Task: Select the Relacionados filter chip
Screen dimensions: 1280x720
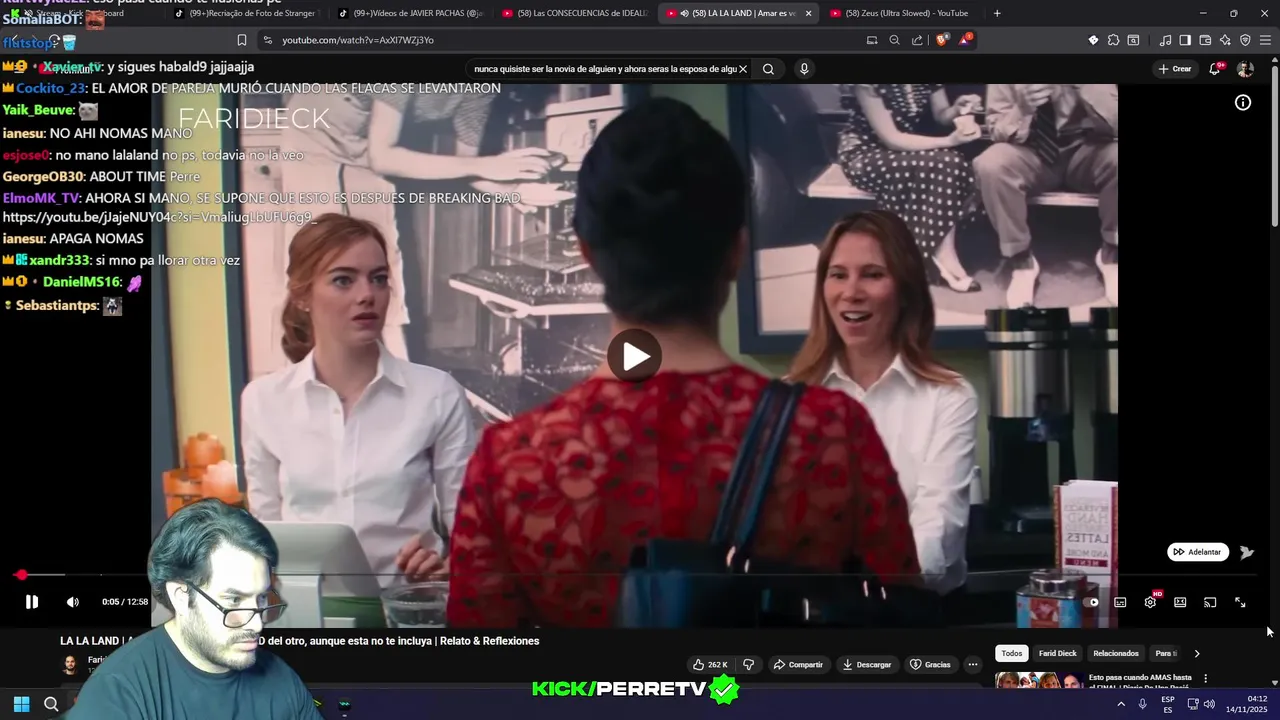Action: tap(1116, 653)
